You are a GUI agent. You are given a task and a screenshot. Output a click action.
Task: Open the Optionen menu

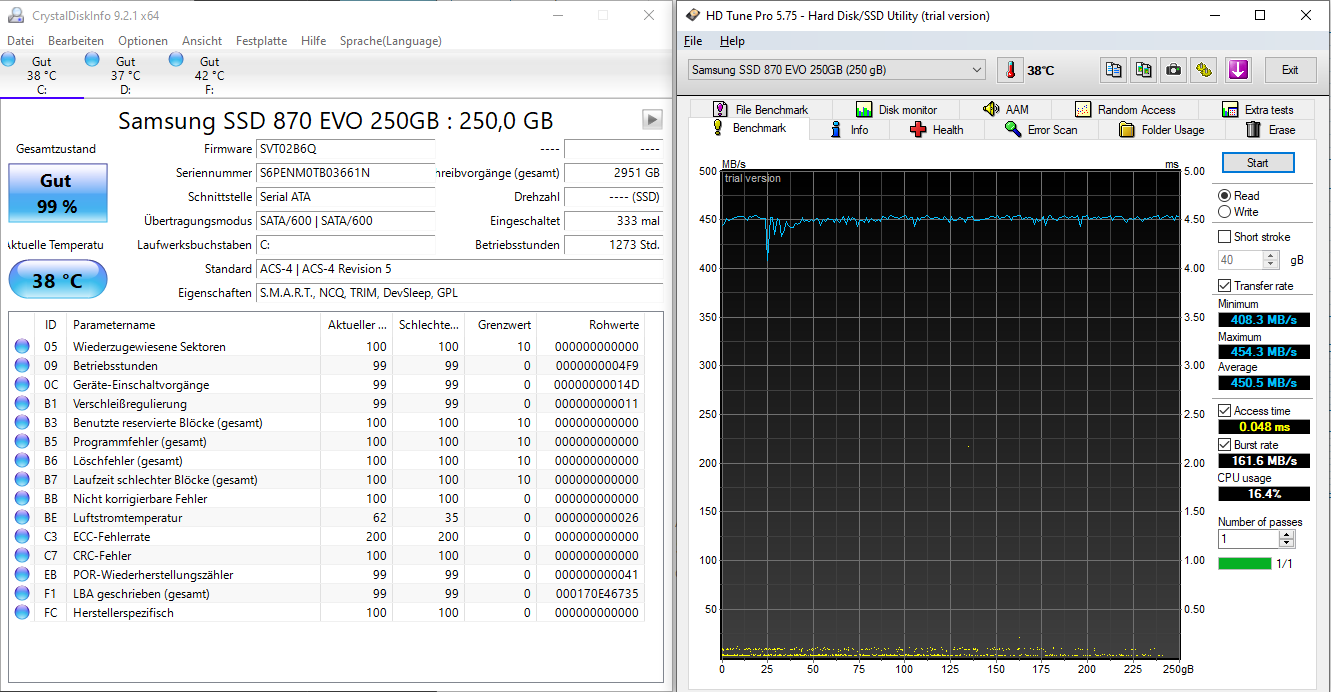pos(143,41)
